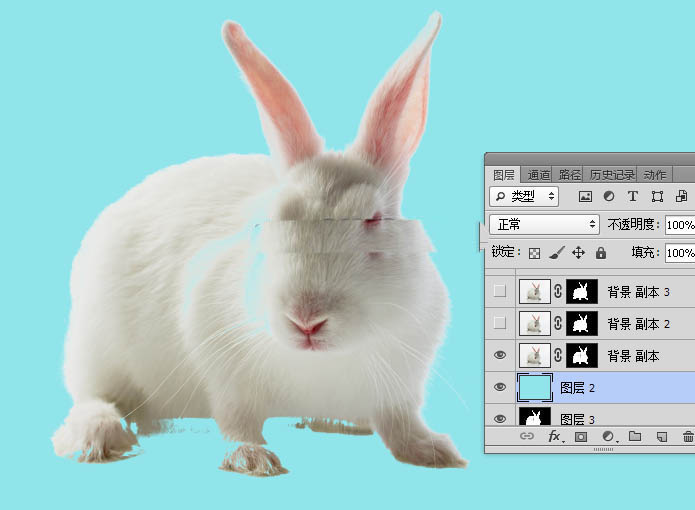Click the link layers icon
The image size is (695, 510).
coord(527,436)
